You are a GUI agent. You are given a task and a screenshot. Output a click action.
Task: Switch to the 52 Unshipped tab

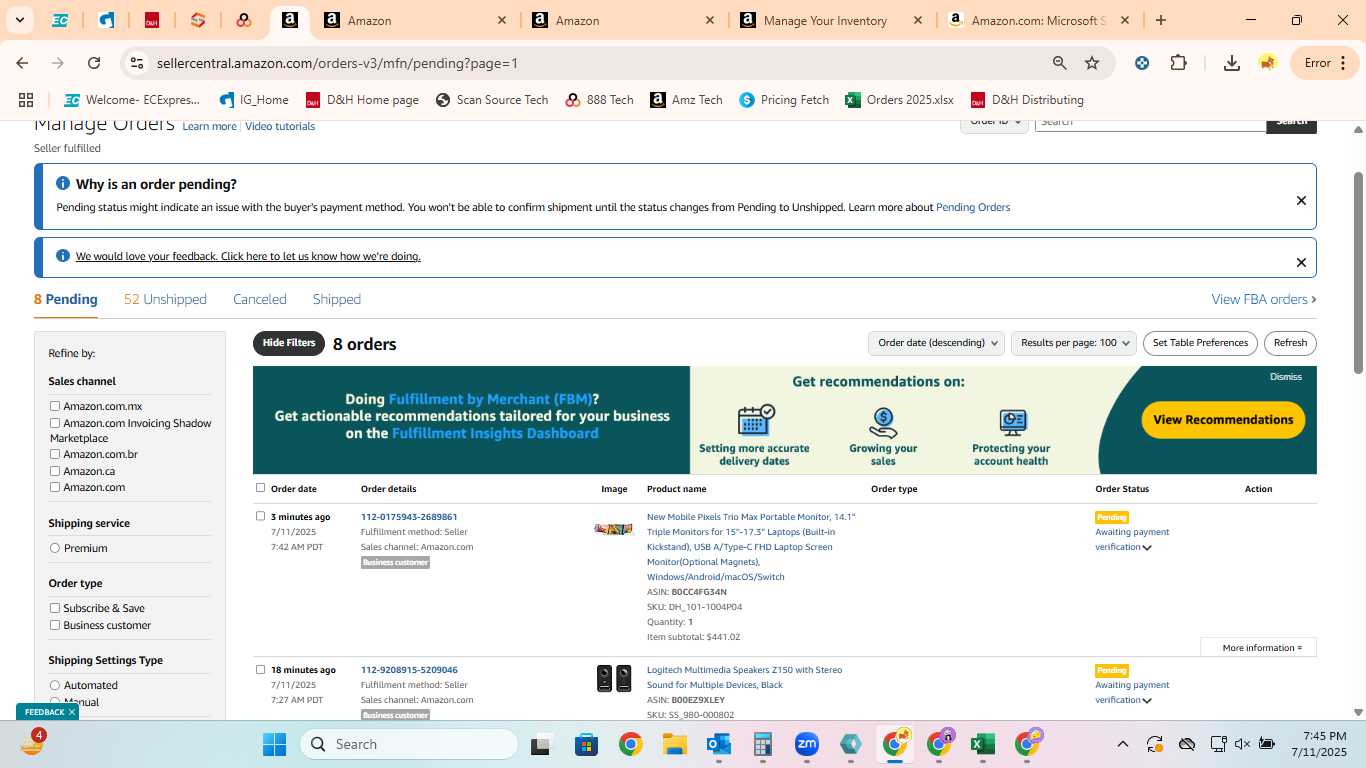coord(165,299)
